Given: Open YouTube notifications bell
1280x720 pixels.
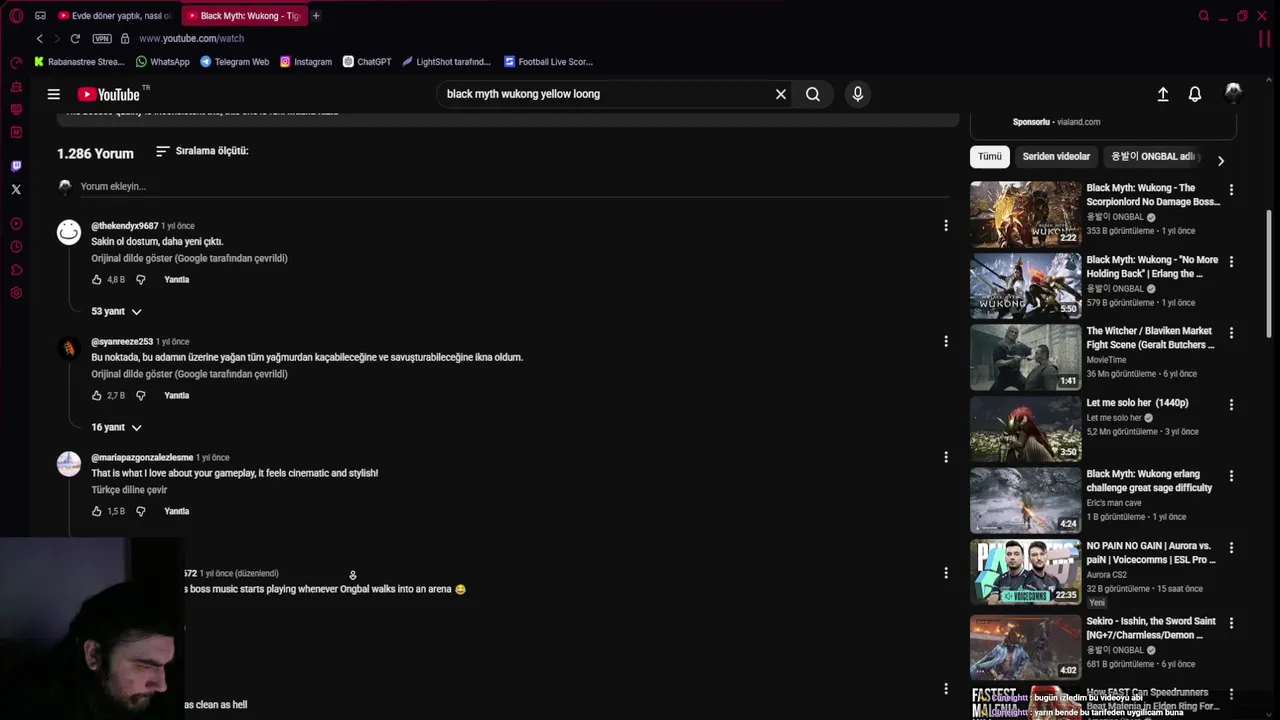Looking at the screenshot, I should coord(1195,94).
